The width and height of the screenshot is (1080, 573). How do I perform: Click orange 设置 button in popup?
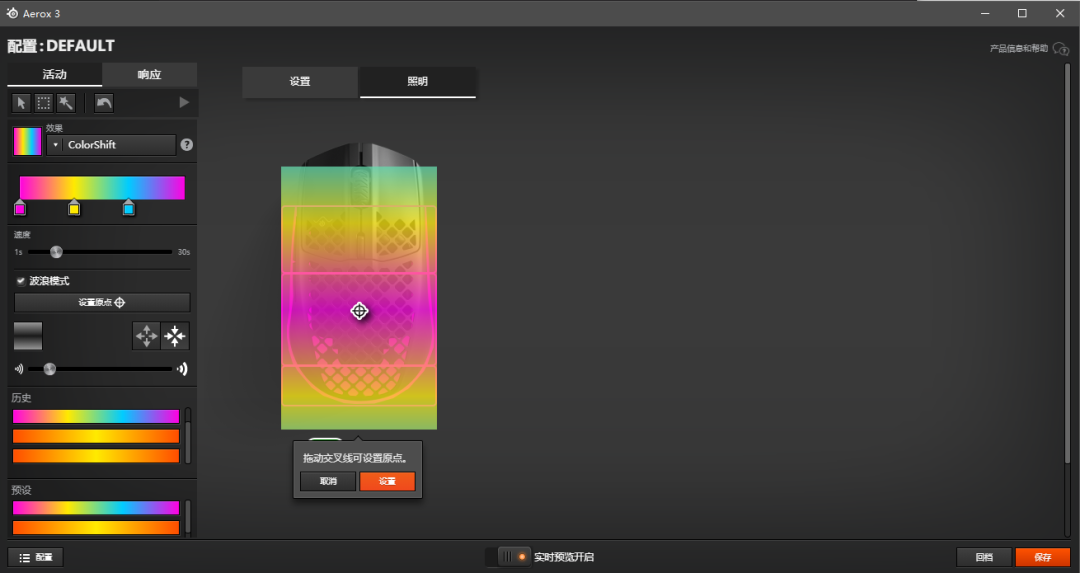click(387, 481)
